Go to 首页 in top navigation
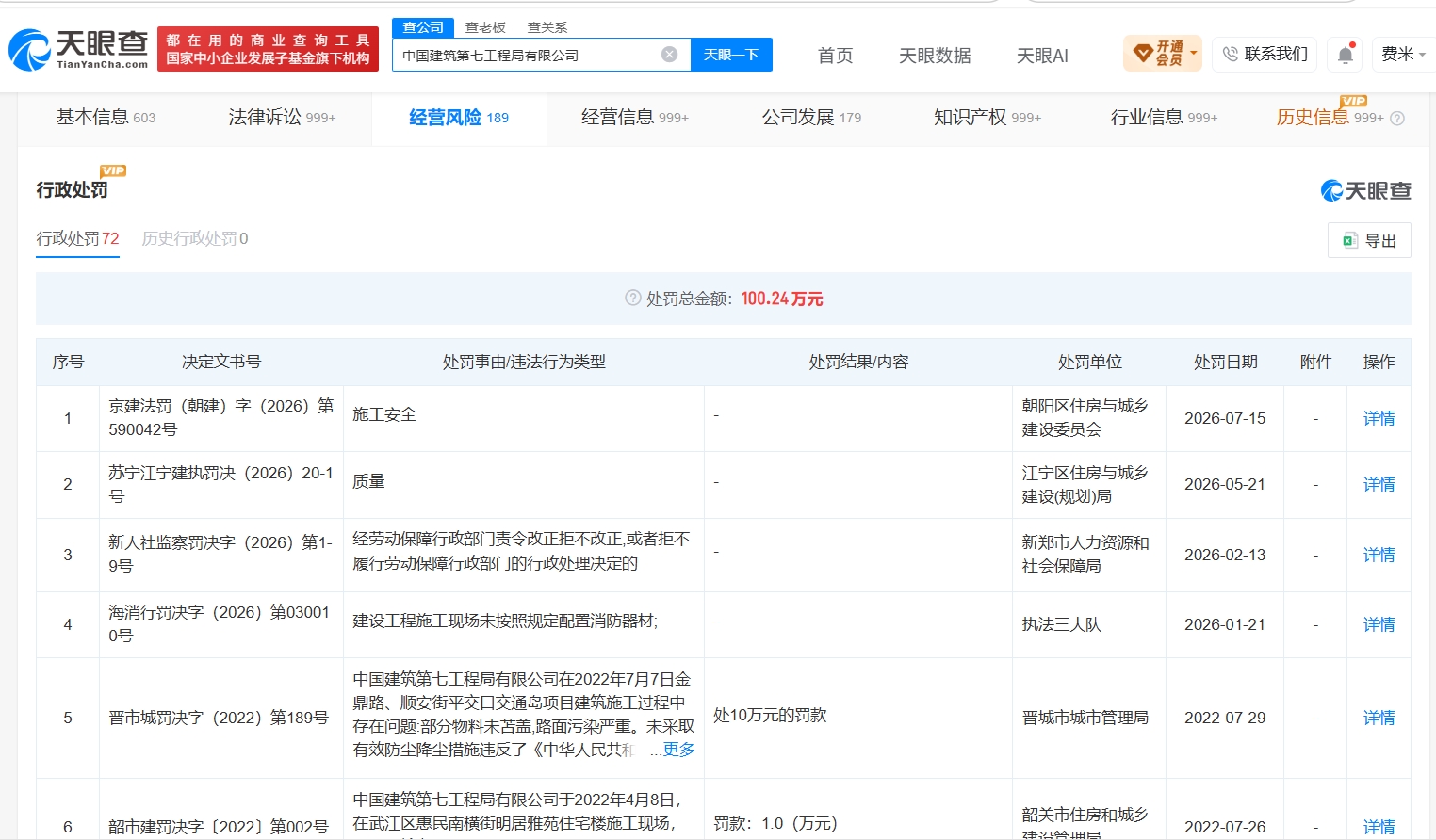The width and height of the screenshot is (1436, 840). (x=835, y=56)
